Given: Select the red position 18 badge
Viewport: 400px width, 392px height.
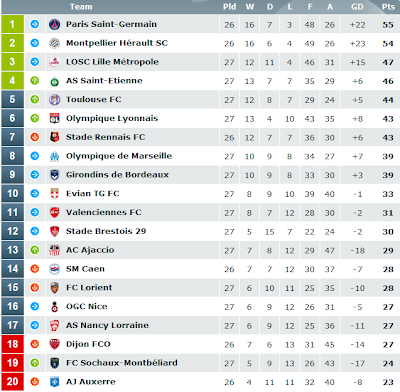Looking at the screenshot, I should point(12,344).
